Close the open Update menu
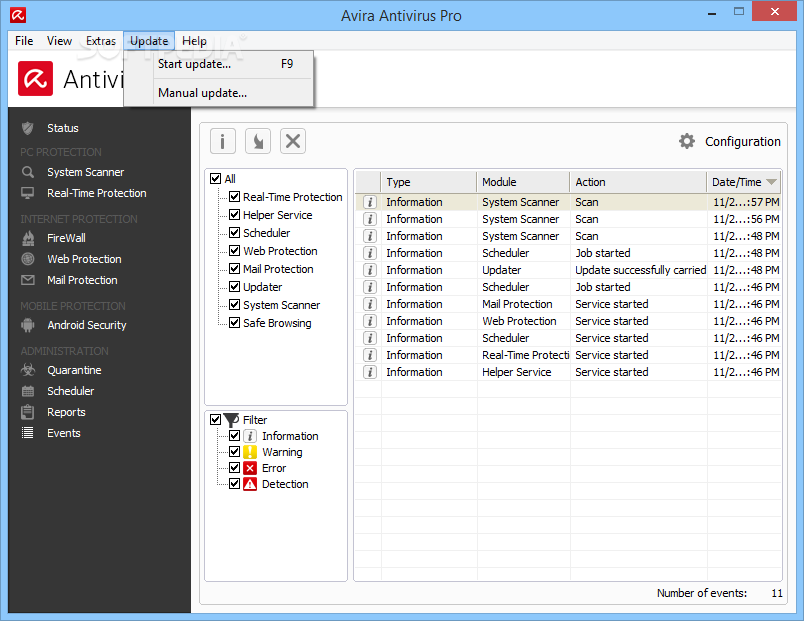Image resolution: width=804 pixels, height=621 pixels. tap(149, 41)
